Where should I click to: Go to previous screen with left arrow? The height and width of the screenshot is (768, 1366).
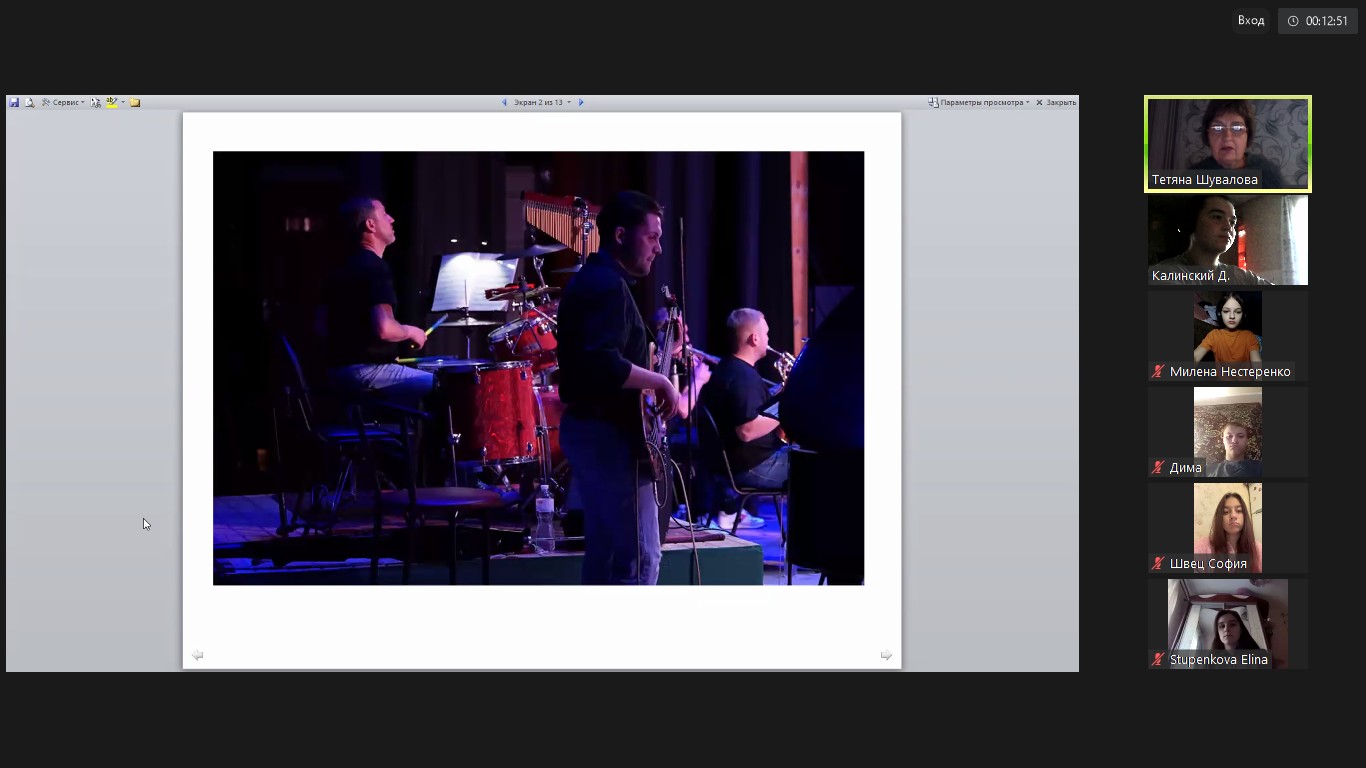505,102
